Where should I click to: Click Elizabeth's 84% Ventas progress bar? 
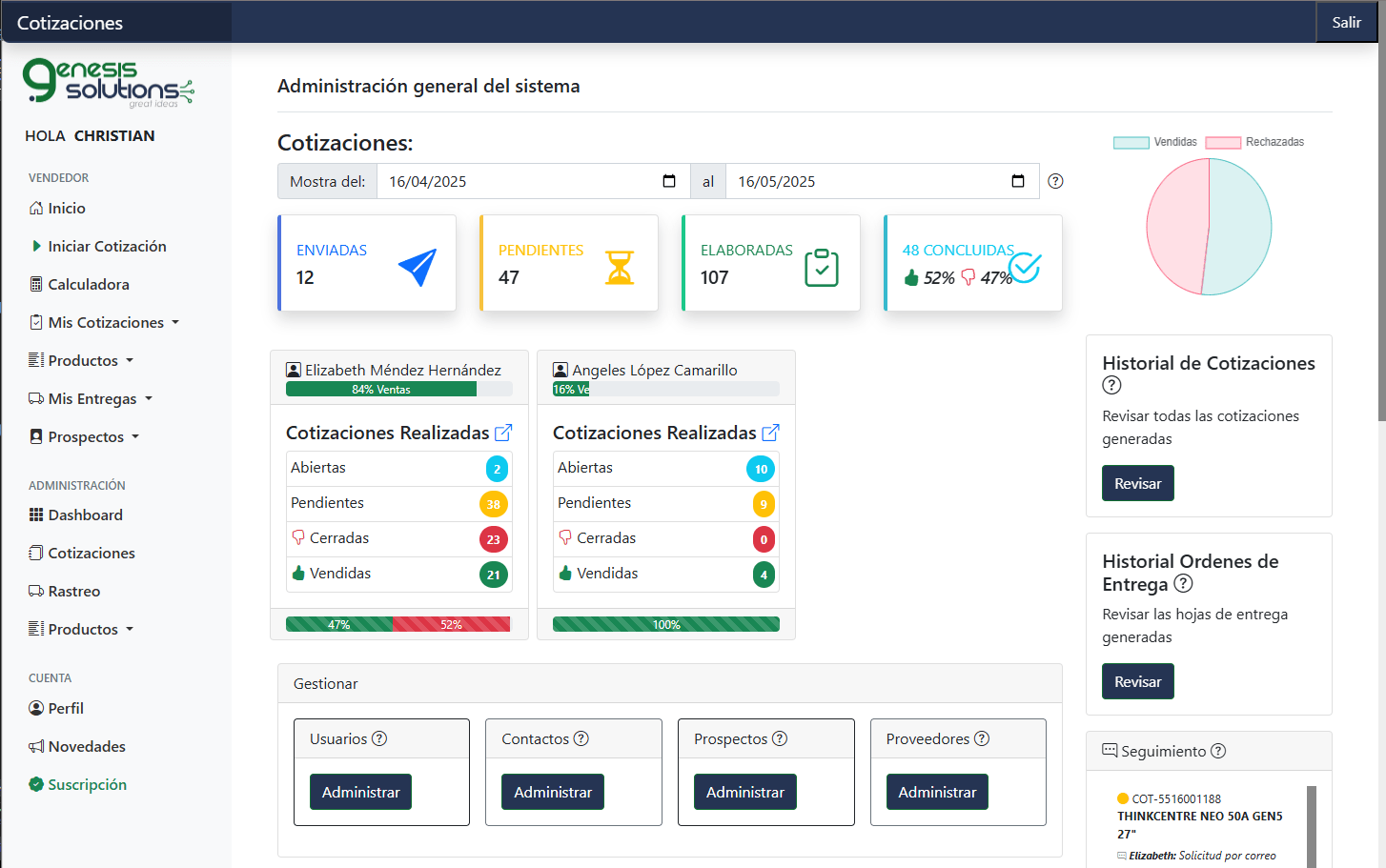[x=381, y=389]
